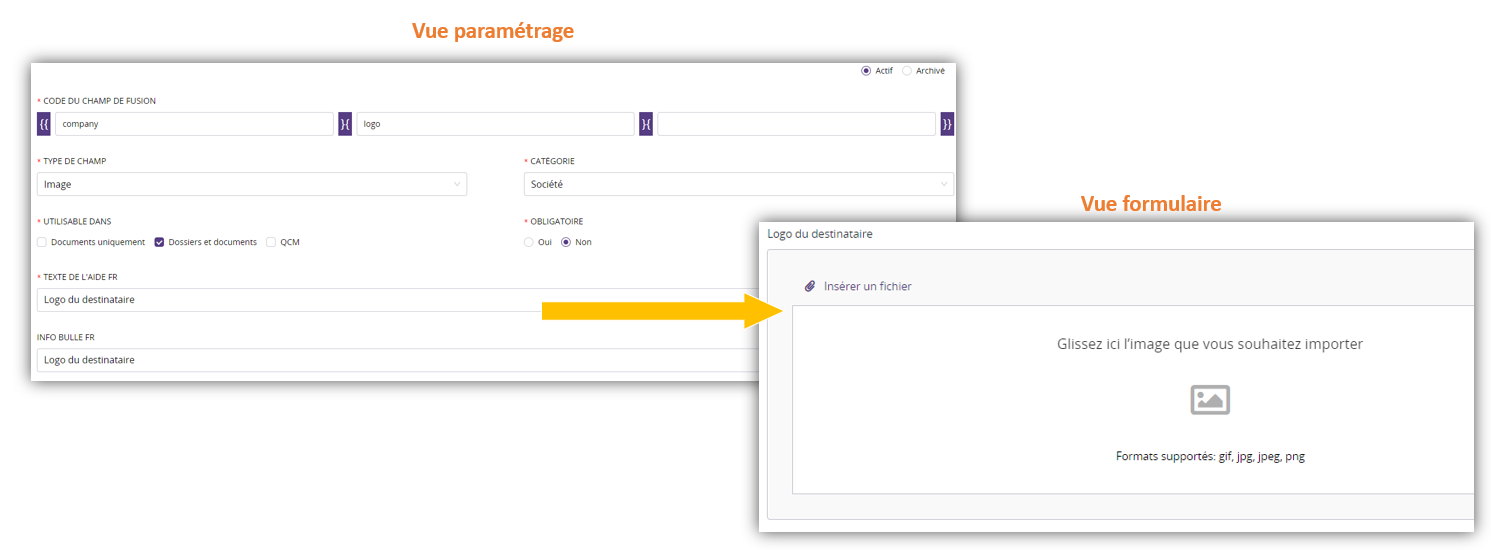This screenshot has height=550, width=1491.
Task: Select the Archivé radio button
Action: click(907, 71)
